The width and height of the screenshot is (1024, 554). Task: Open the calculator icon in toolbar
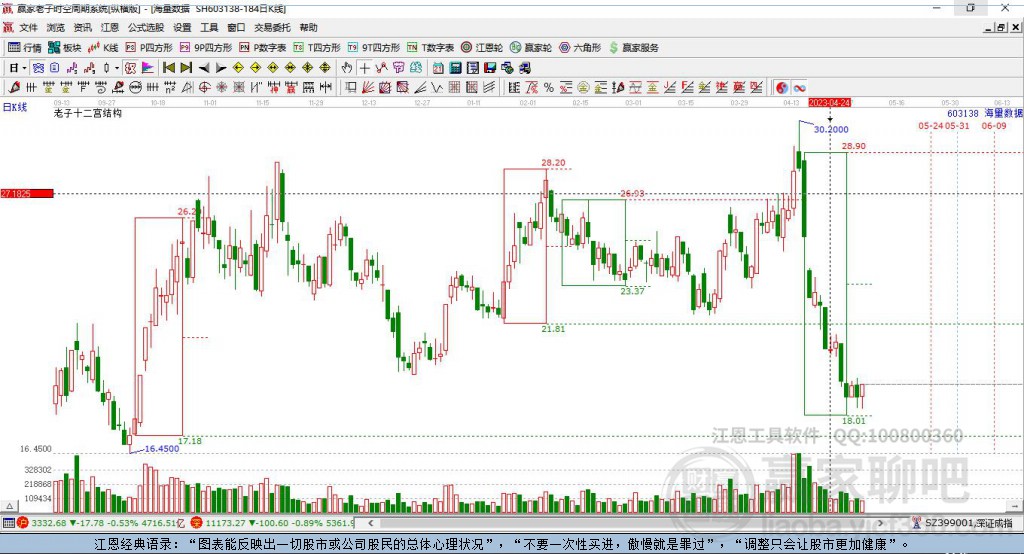click(x=456, y=68)
